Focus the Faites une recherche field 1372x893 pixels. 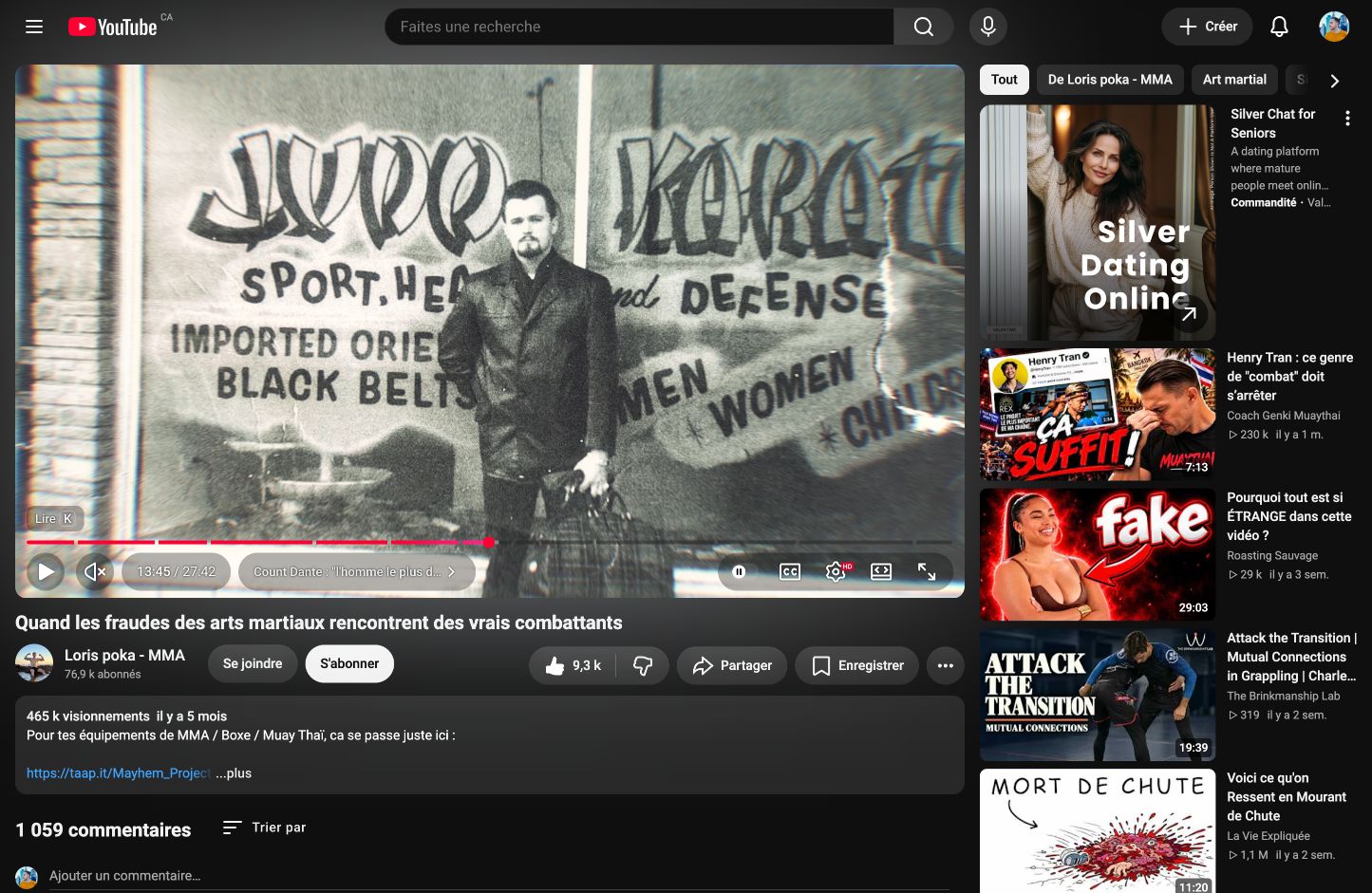[639, 27]
